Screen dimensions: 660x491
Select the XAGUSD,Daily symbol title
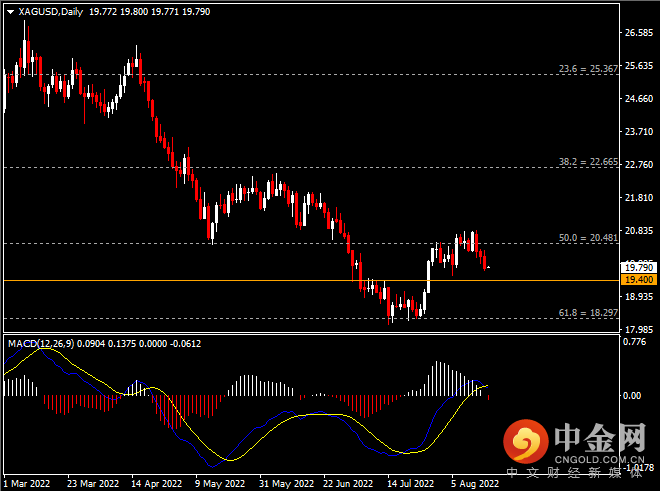click(x=51, y=12)
